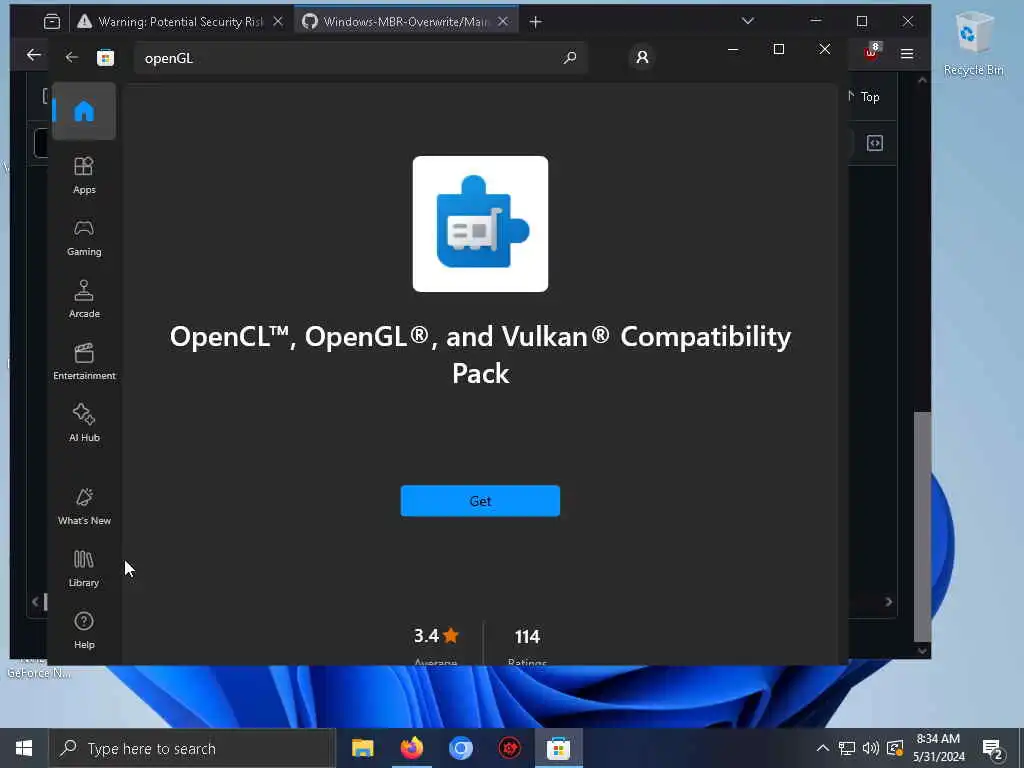Screen dimensions: 1024x768
Task: Open the Recycle Bin desktop icon
Action: point(973,44)
